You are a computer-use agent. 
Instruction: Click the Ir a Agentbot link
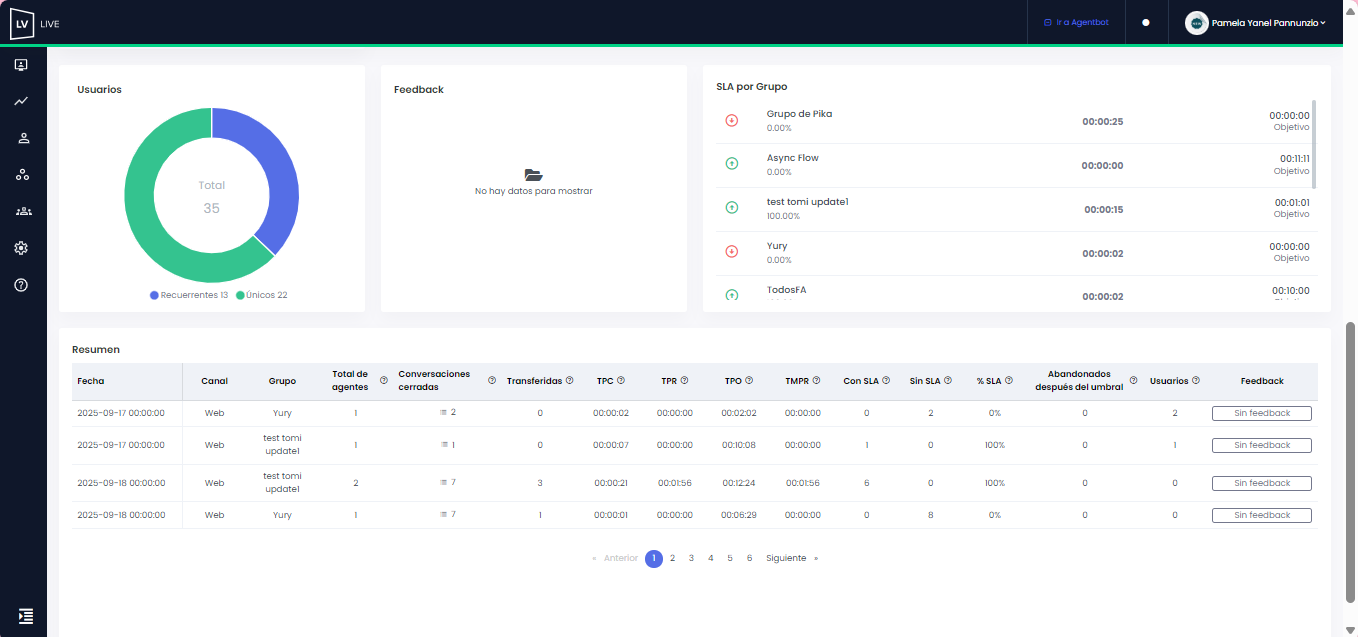tap(1076, 22)
